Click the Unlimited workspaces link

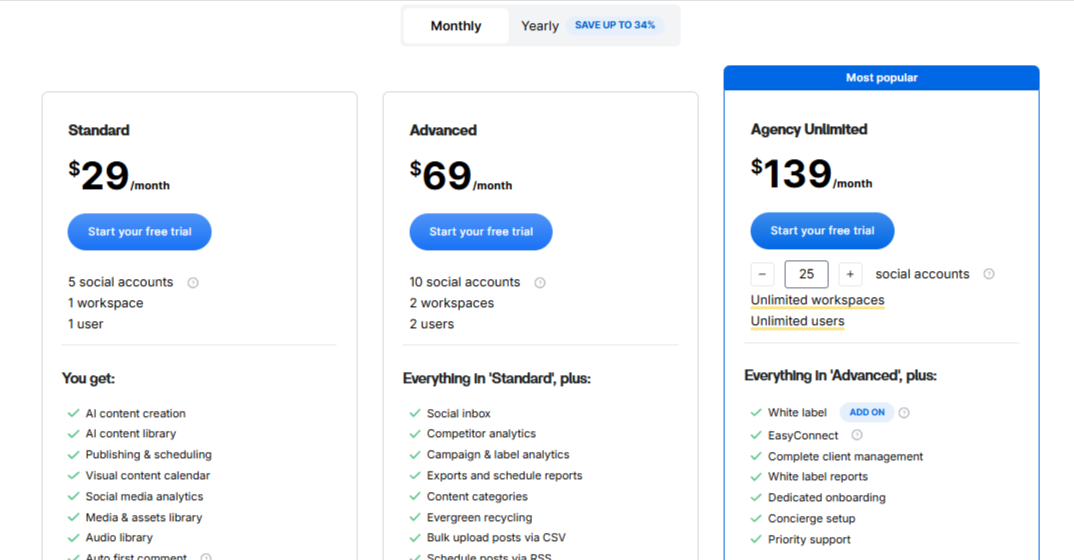pos(817,300)
